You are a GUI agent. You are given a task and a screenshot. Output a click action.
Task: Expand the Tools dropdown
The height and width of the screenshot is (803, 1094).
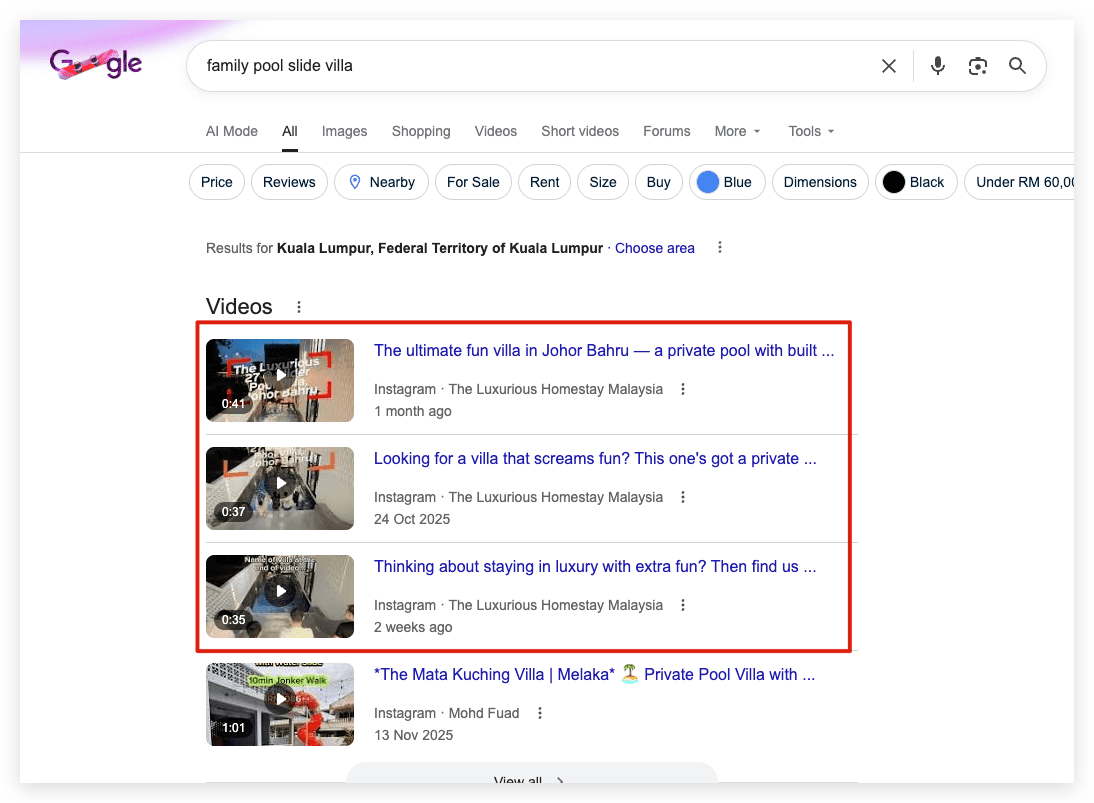811,131
